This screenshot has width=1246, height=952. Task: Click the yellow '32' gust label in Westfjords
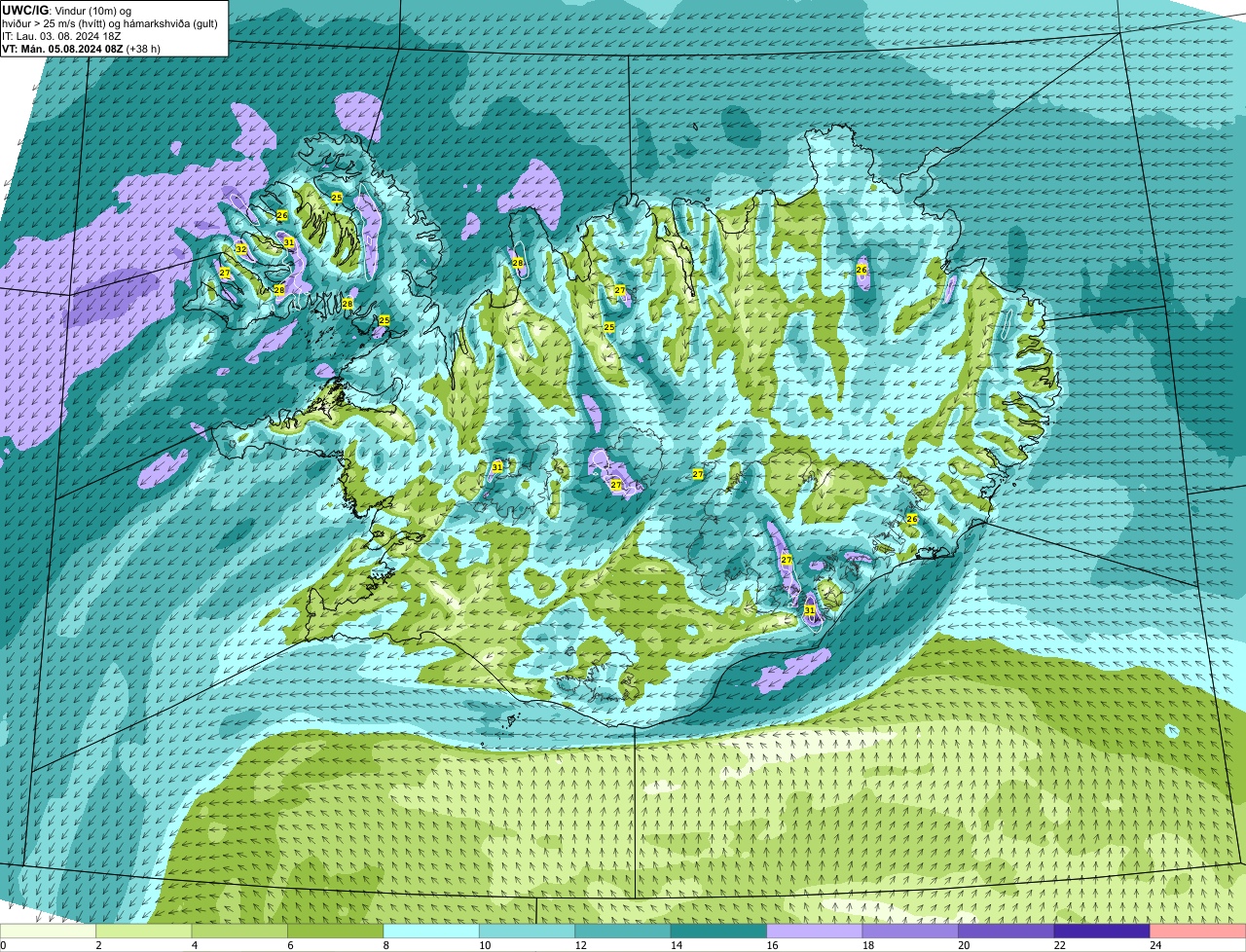click(x=240, y=249)
